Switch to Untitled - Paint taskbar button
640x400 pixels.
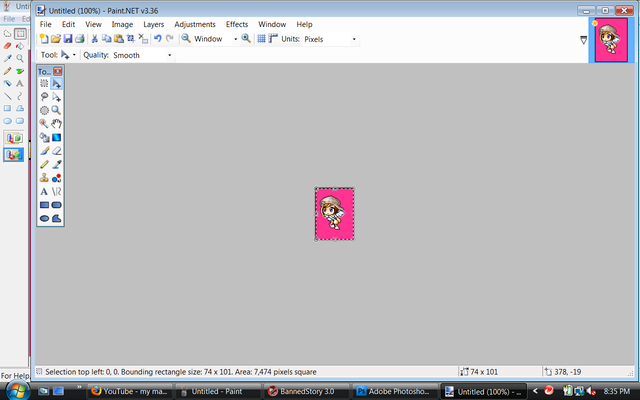(x=218, y=391)
